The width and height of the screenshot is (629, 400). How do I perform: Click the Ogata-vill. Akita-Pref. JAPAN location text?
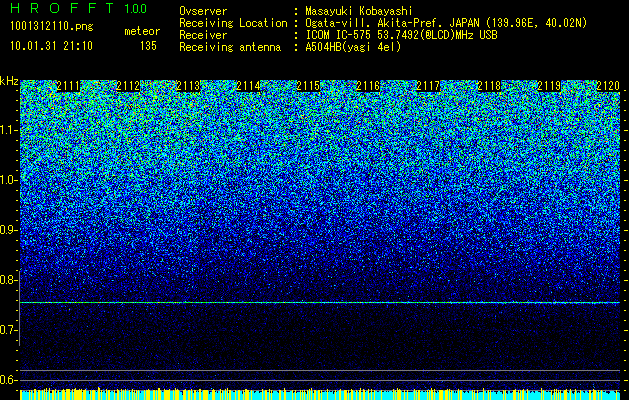click(446, 23)
